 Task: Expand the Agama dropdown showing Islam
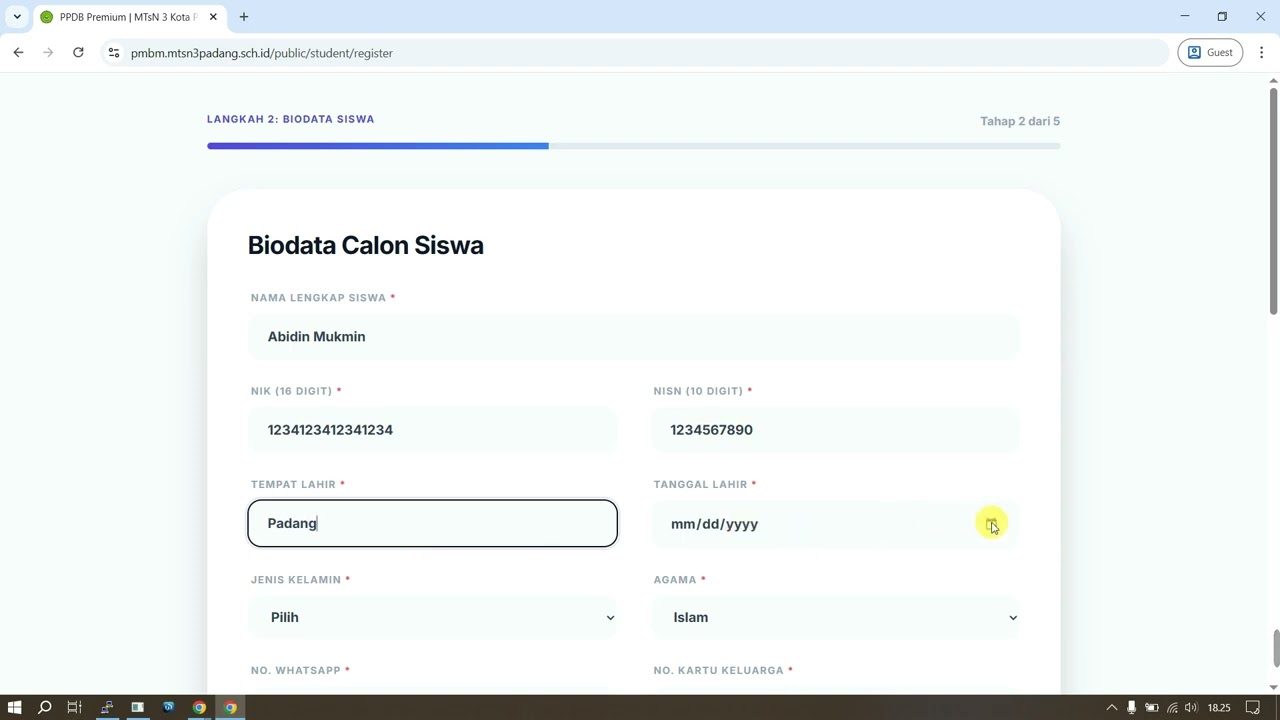[x=835, y=617]
